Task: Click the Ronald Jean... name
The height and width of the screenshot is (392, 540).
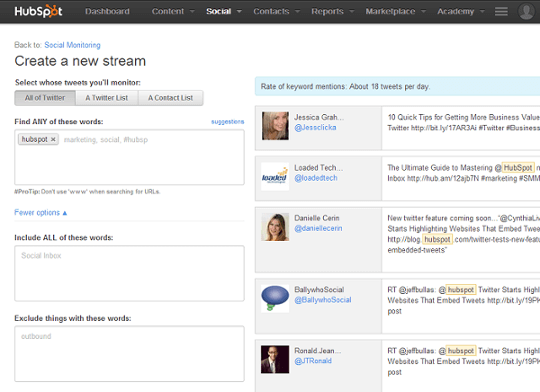Action: [317, 351]
